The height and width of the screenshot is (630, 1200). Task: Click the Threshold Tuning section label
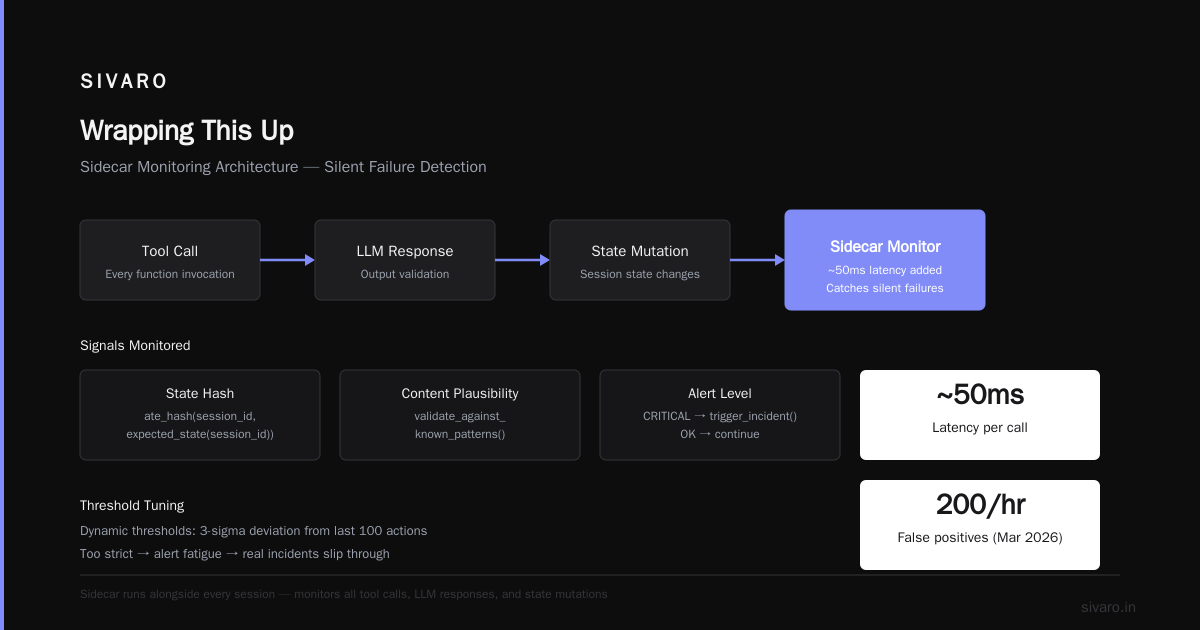coord(132,506)
